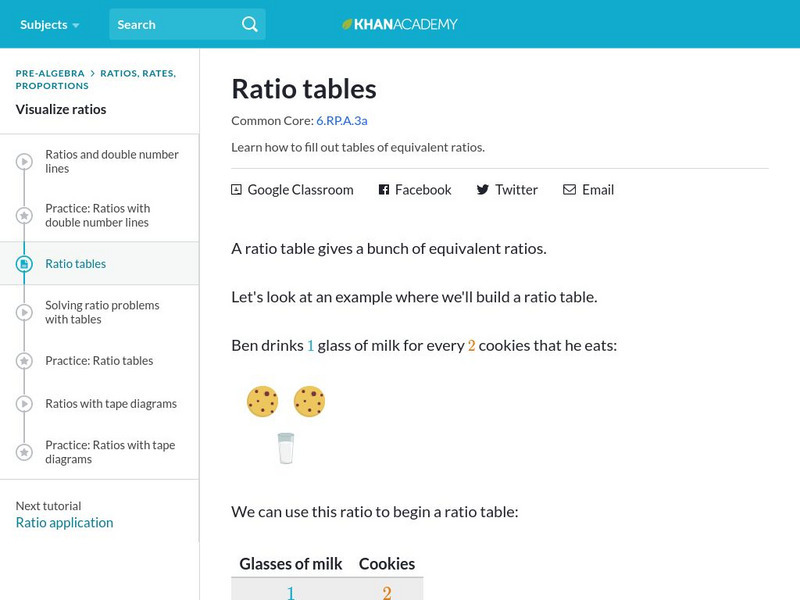800x600 pixels.
Task: Click the search magnifier icon
Action: pyautogui.click(x=249, y=24)
